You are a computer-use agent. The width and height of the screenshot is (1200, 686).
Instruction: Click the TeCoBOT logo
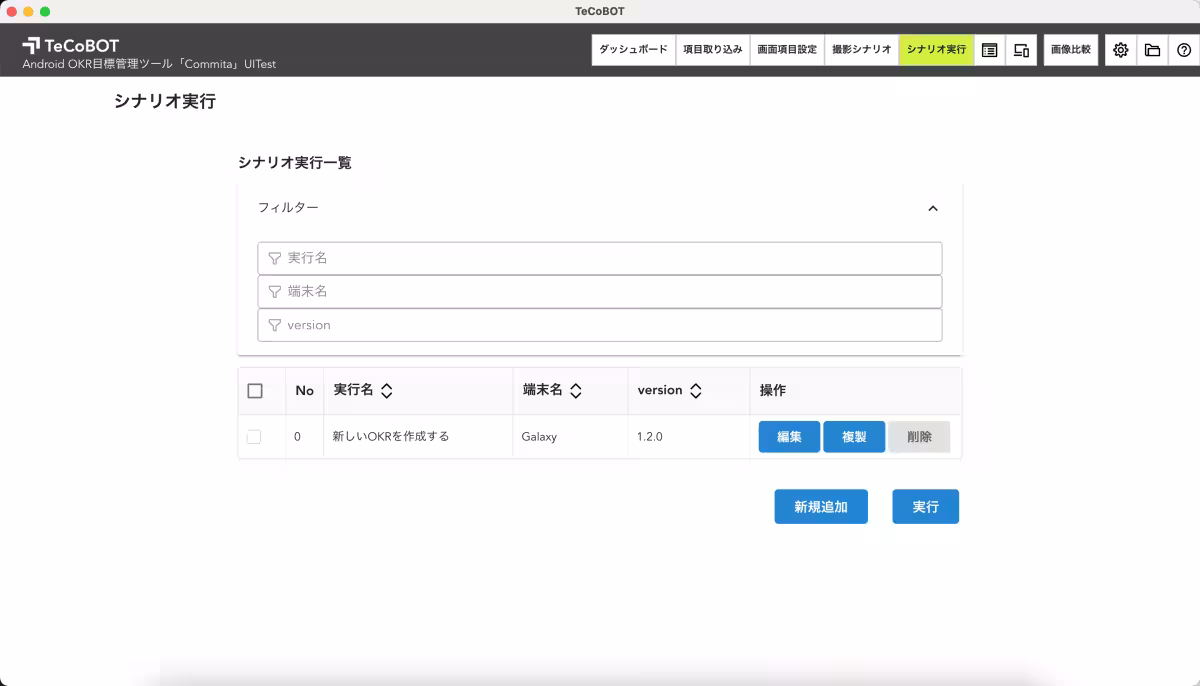click(70, 45)
